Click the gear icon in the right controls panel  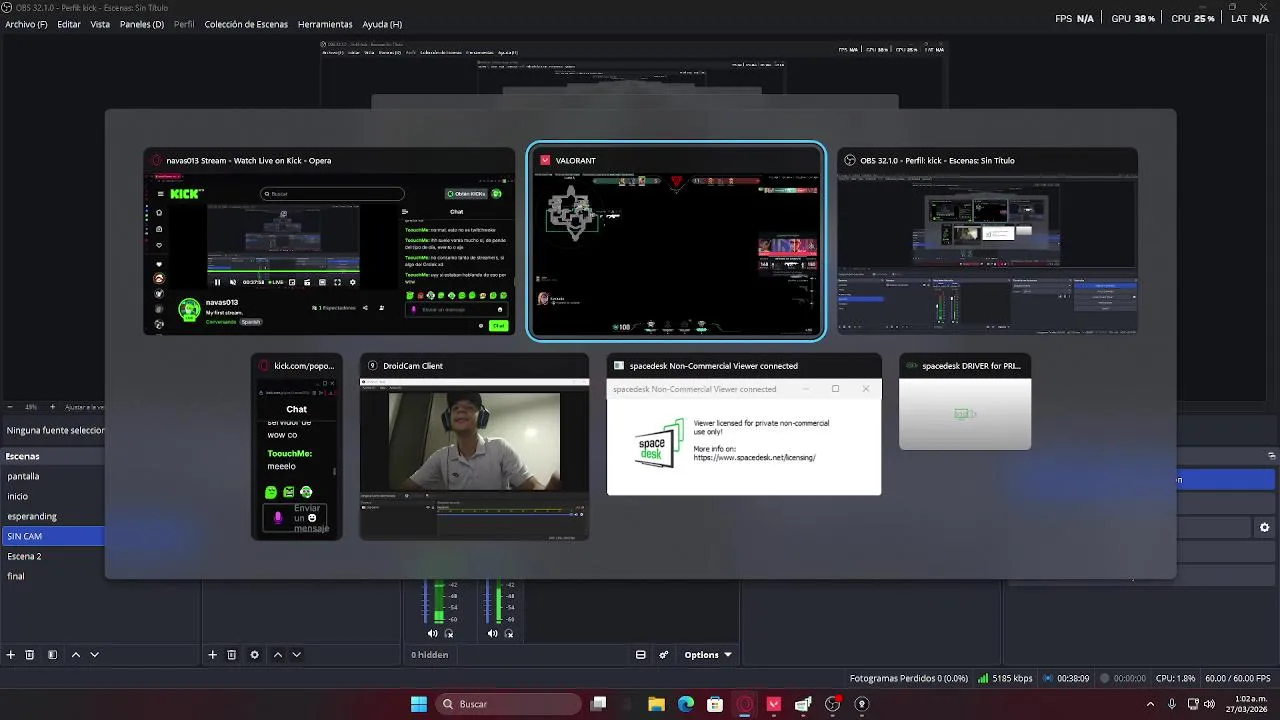click(x=1264, y=527)
